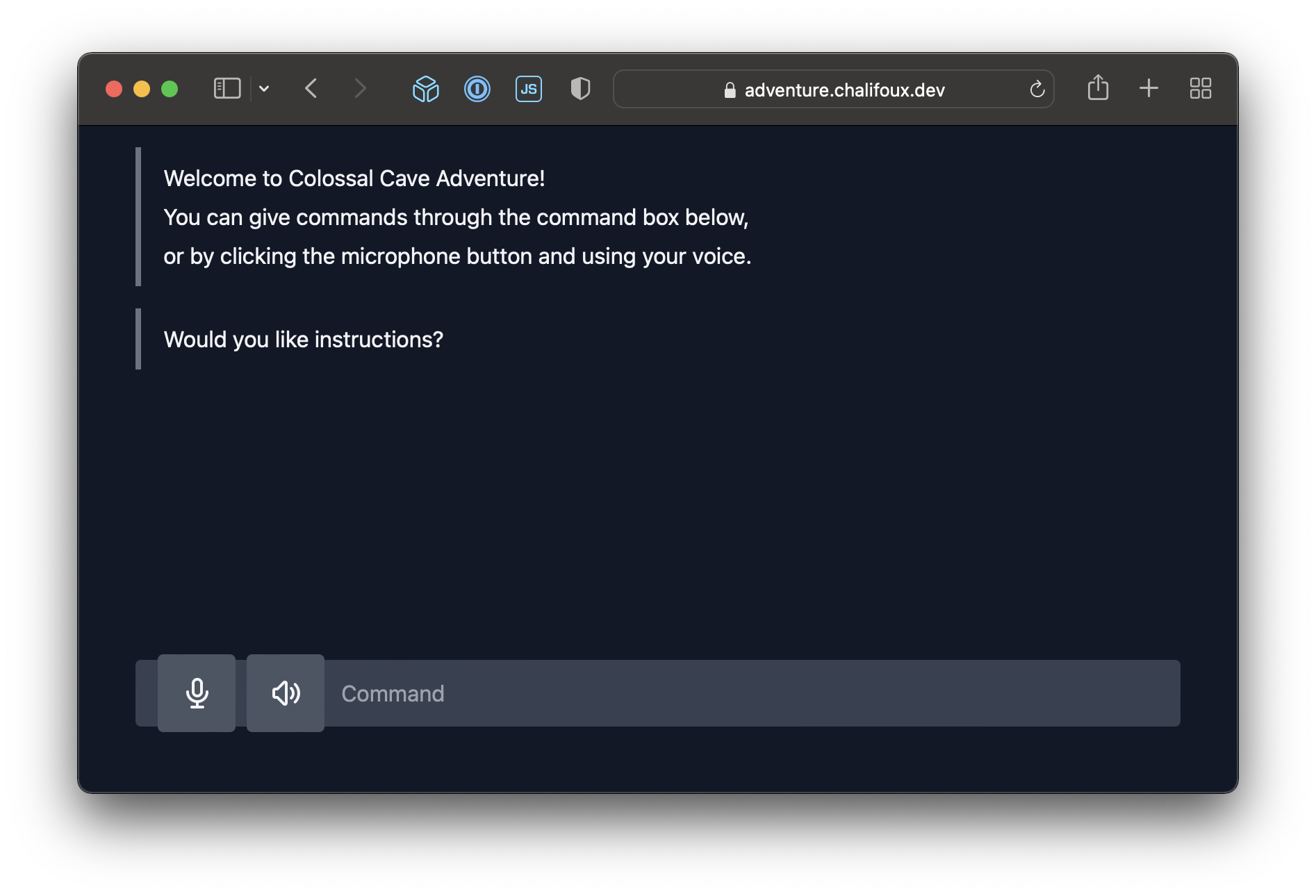Open the Share menu

point(1098,88)
